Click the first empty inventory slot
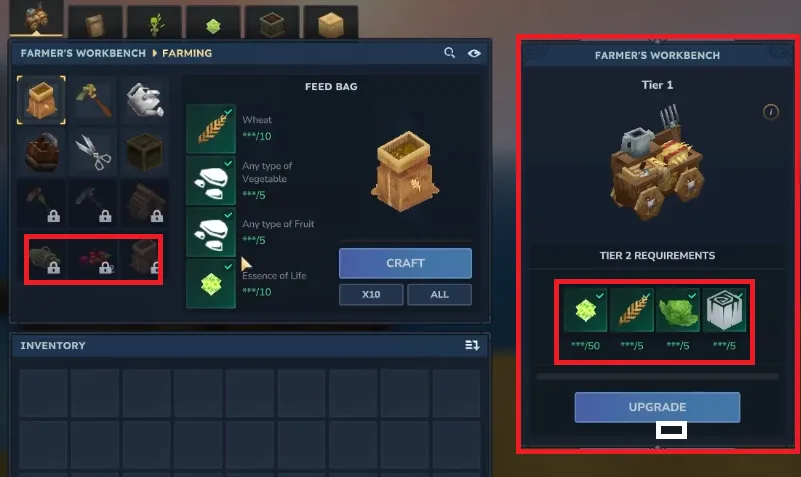This screenshot has height=477, width=801. (43, 393)
